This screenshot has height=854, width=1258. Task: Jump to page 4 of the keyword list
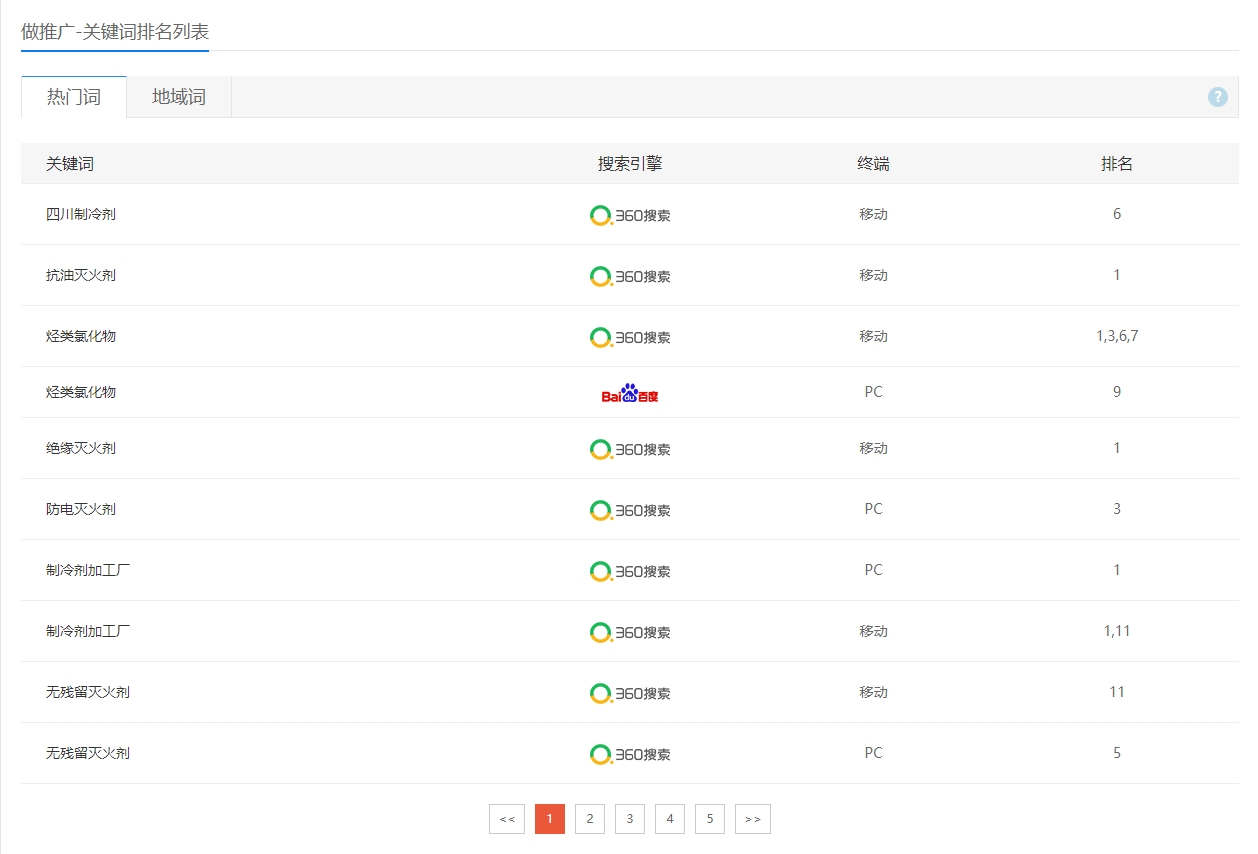click(670, 819)
